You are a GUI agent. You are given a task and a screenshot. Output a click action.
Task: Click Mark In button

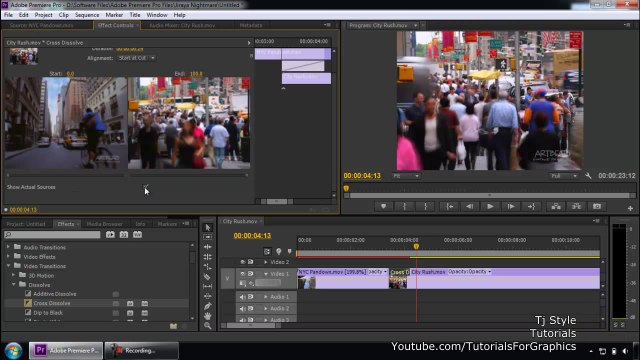coord(404,207)
